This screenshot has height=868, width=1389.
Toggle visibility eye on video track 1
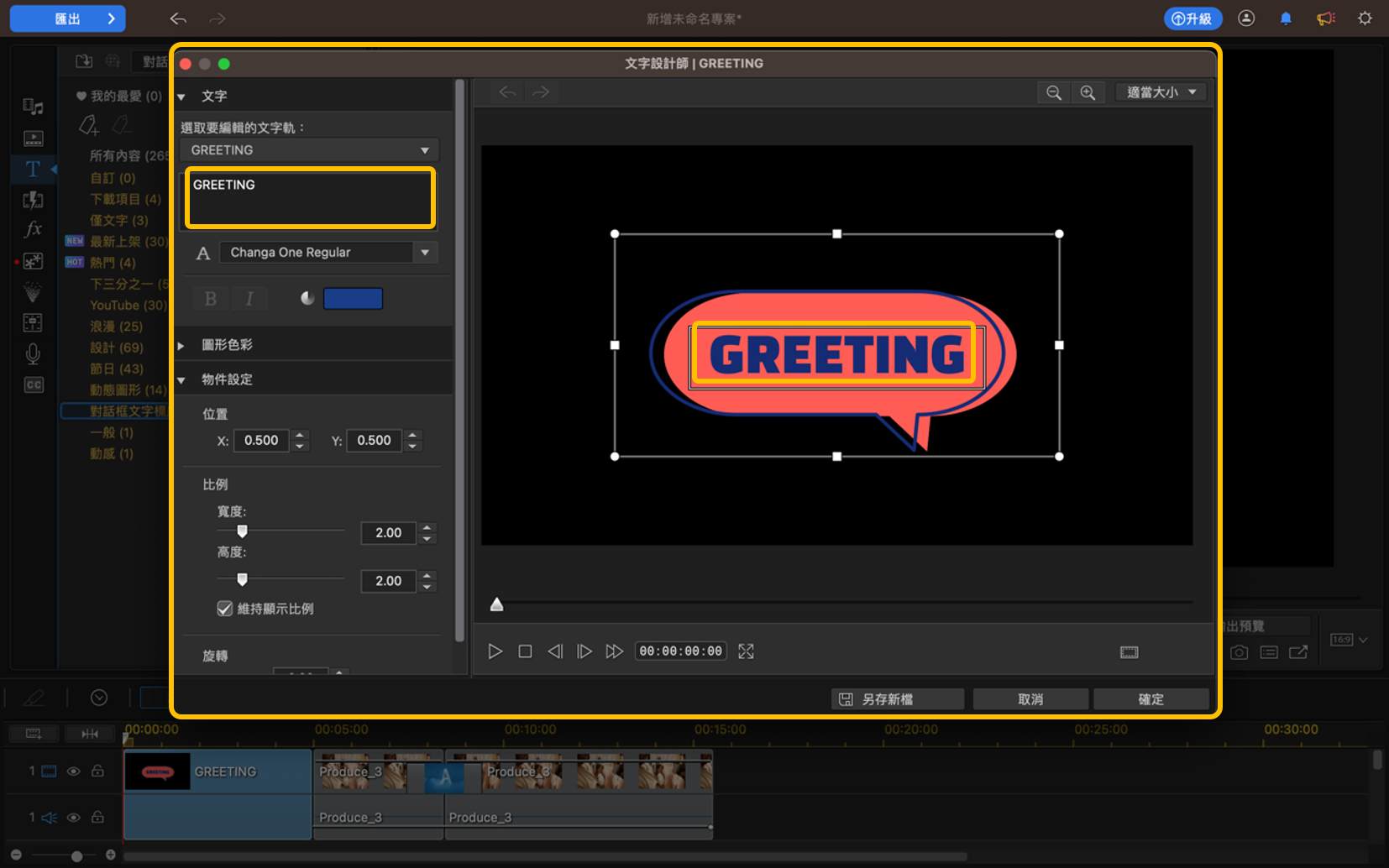point(74,771)
